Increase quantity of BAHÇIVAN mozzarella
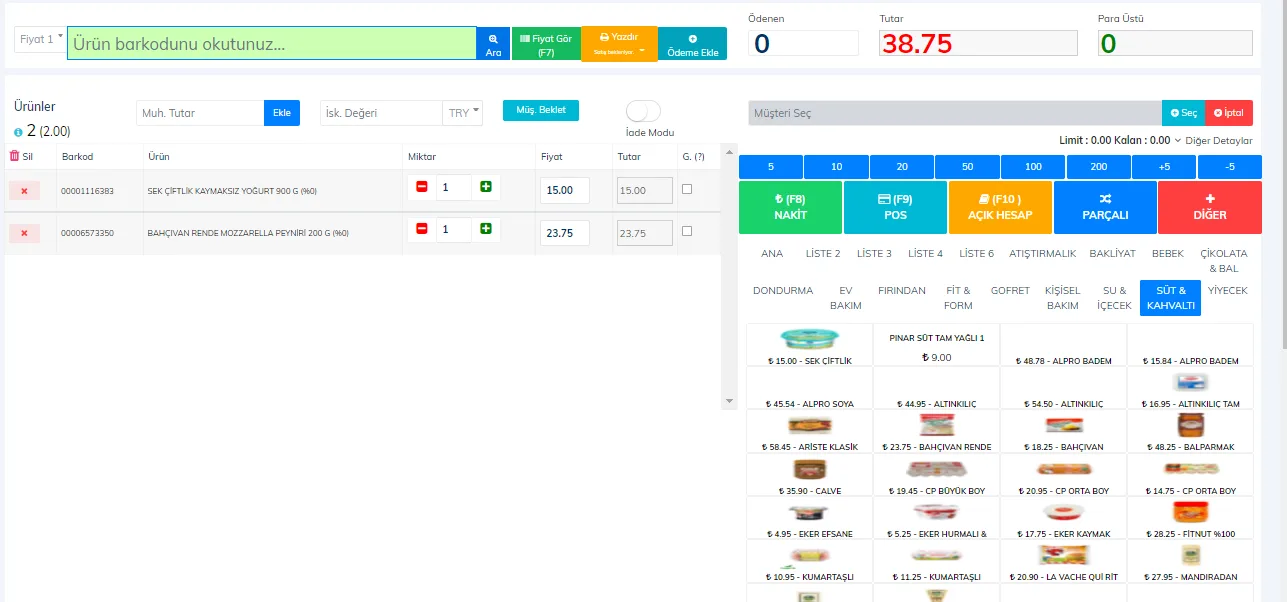This screenshot has width=1287, height=602. coord(486,229)
